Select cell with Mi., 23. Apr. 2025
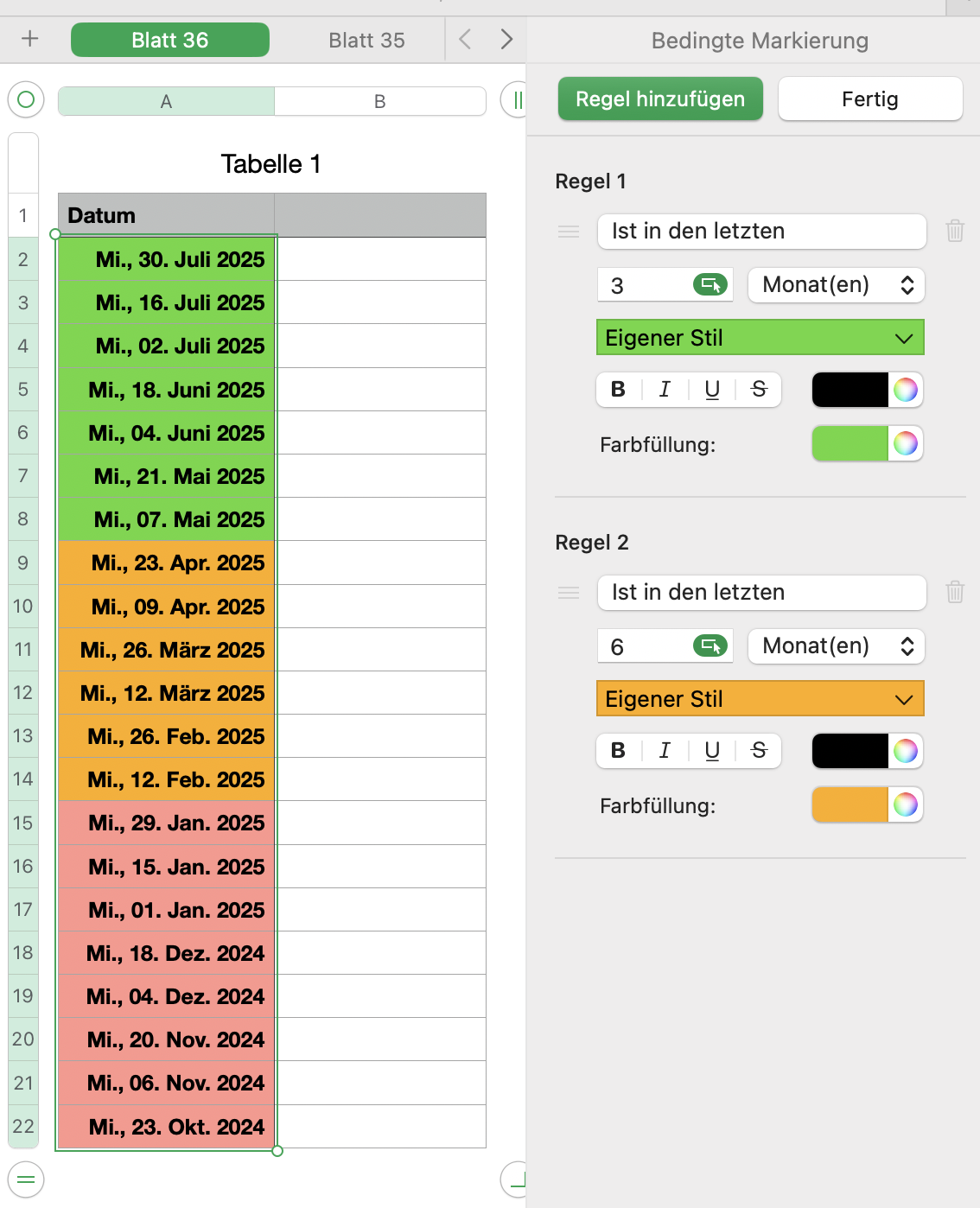 (x=167, y=563)
